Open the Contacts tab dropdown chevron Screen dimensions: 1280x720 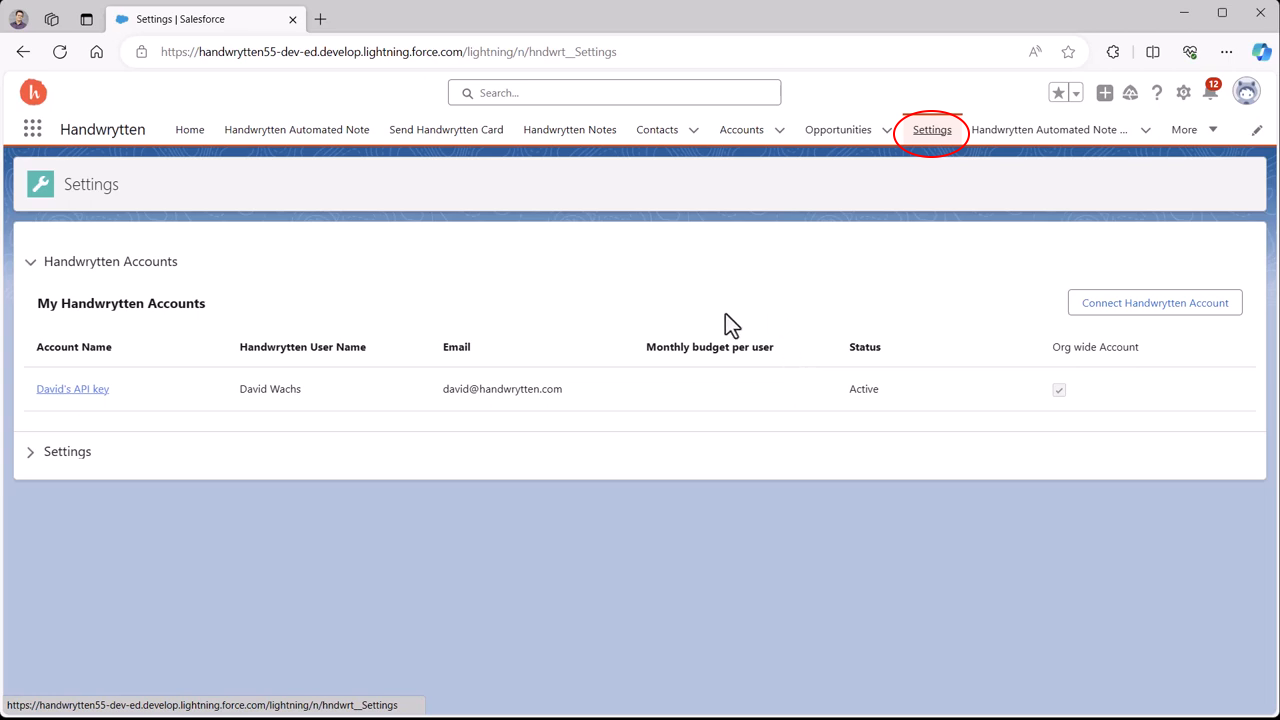[693, 130]
